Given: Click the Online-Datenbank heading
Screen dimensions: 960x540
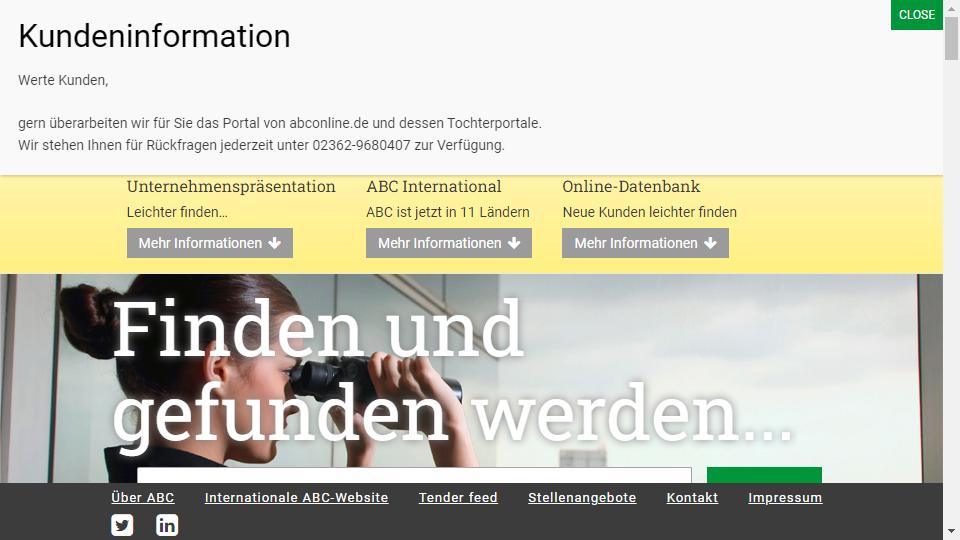Looking at the screenshot, I should tap(631, 187).
